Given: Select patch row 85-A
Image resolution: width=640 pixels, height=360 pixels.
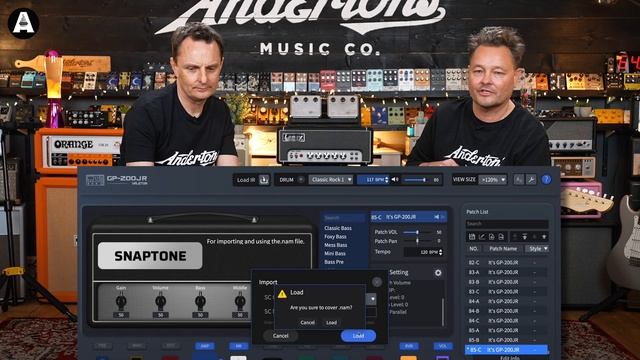Looking at the screenshot, I should pyautogui.click(x=506, y=330).
